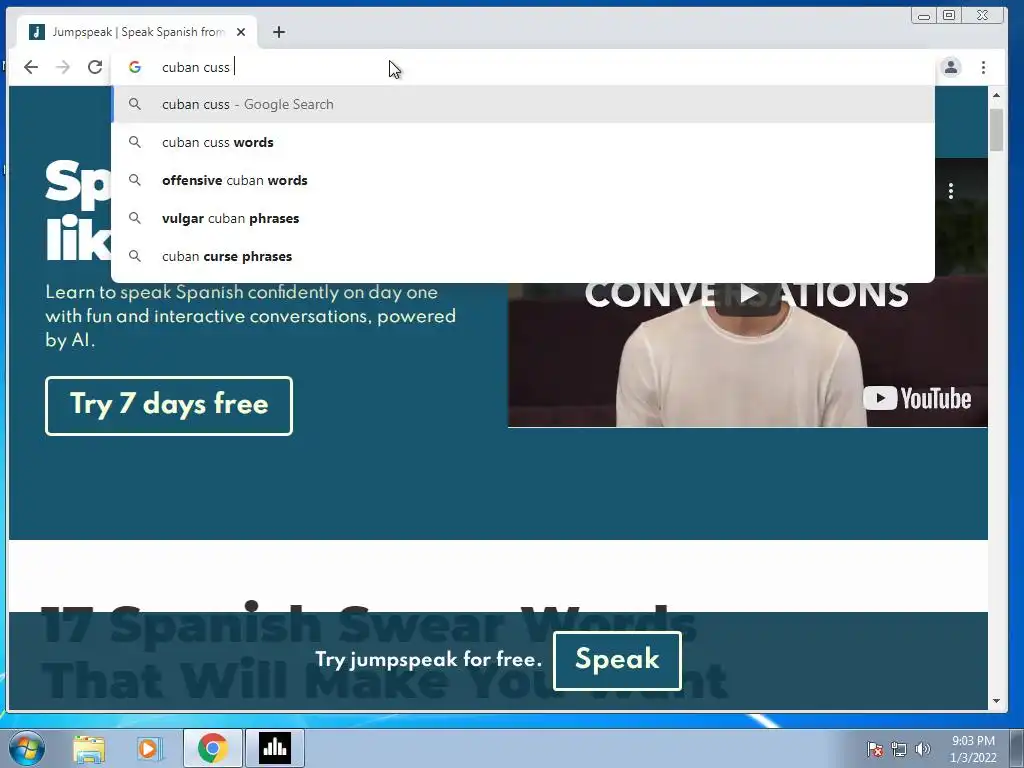Open the Chrome profile avatar
Image resolution: width=1024 pixels, height=768 pixels.
951,67
